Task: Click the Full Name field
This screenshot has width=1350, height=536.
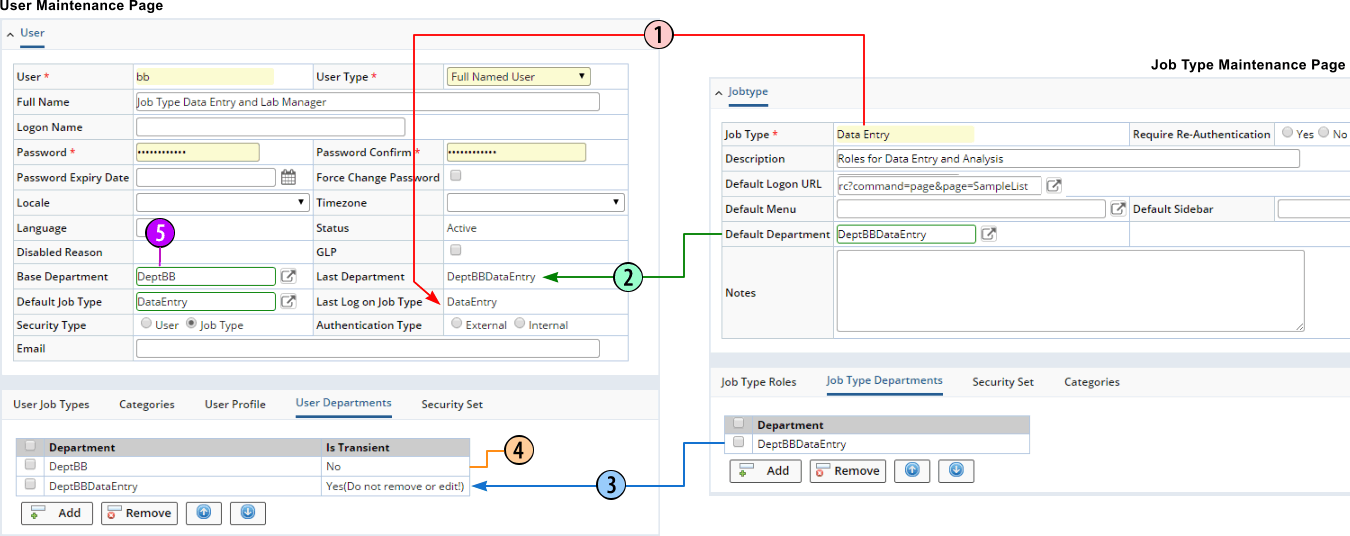Action: [x=367, y=101]
